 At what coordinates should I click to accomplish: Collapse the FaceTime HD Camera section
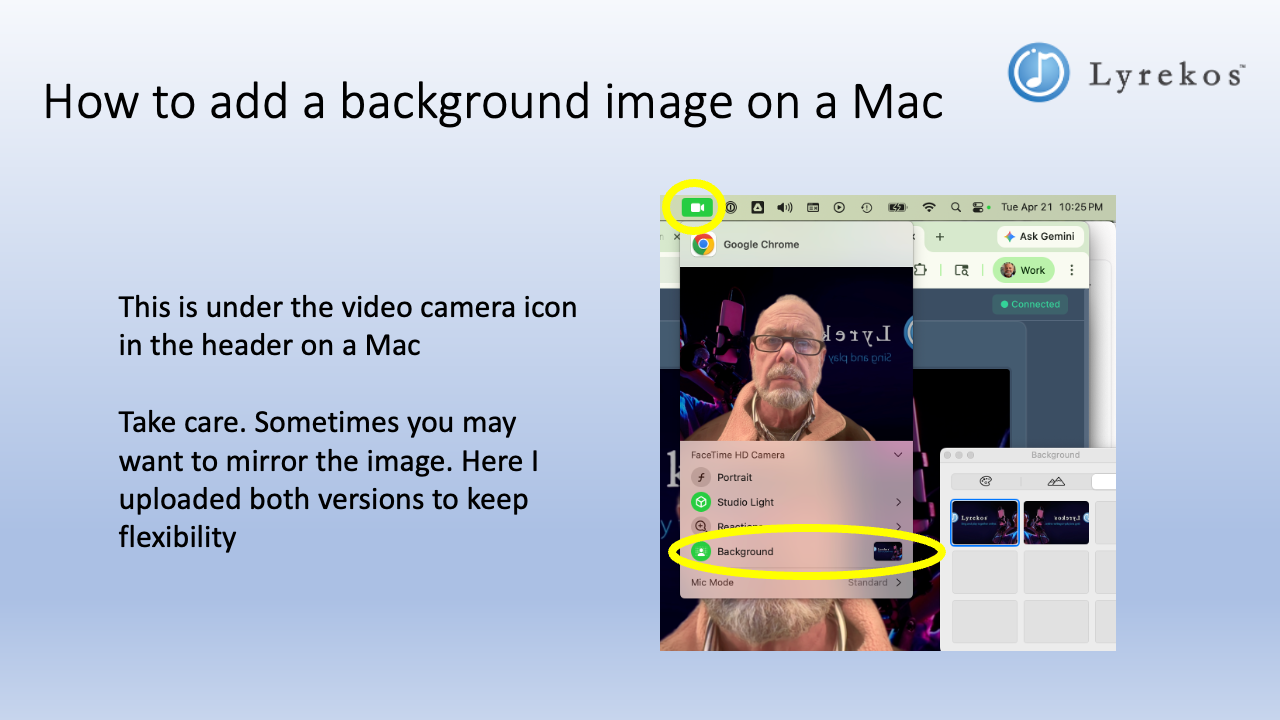click(x=897, y=455)
